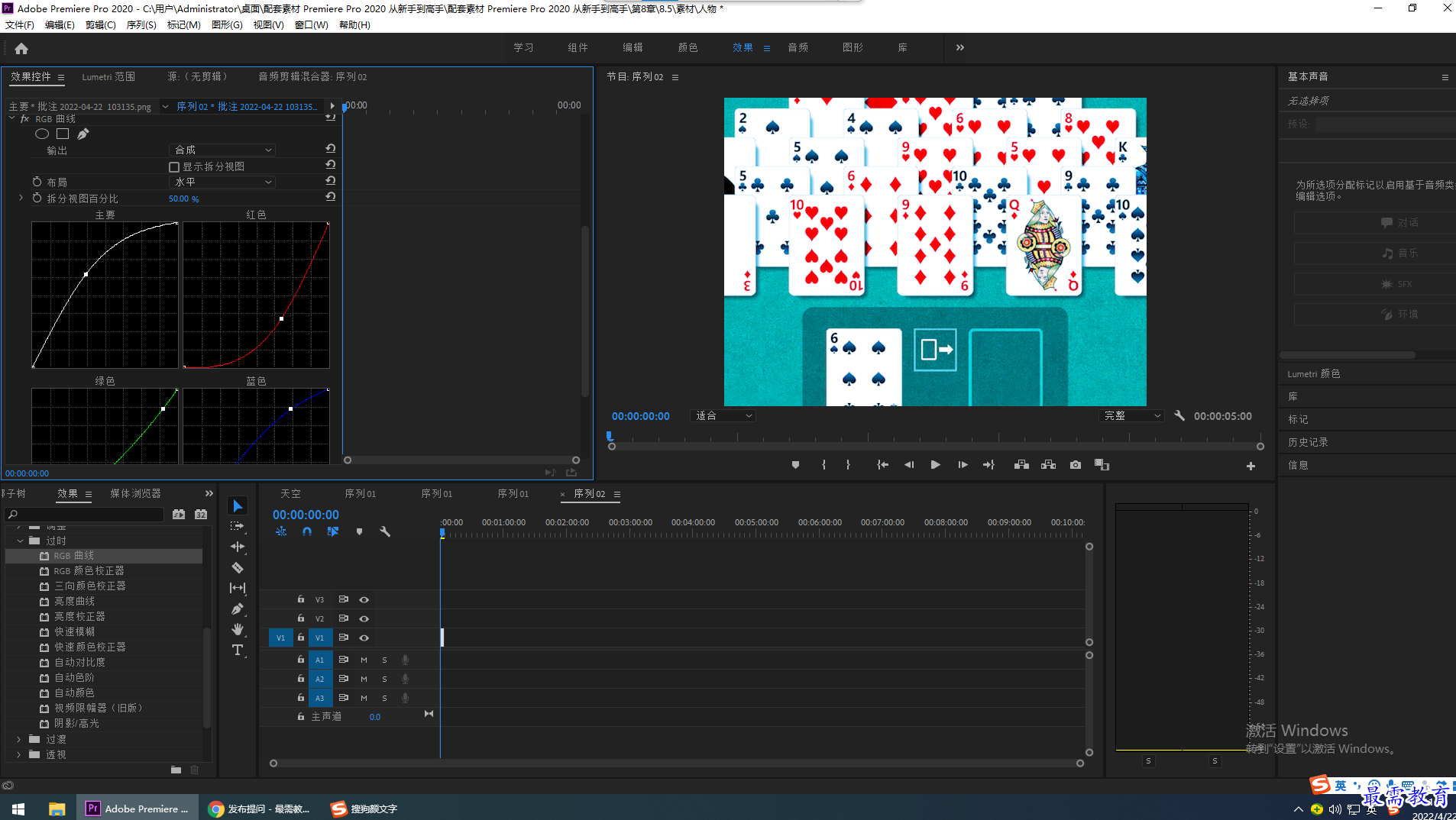Collapse the 过时 effects folder

20,541
